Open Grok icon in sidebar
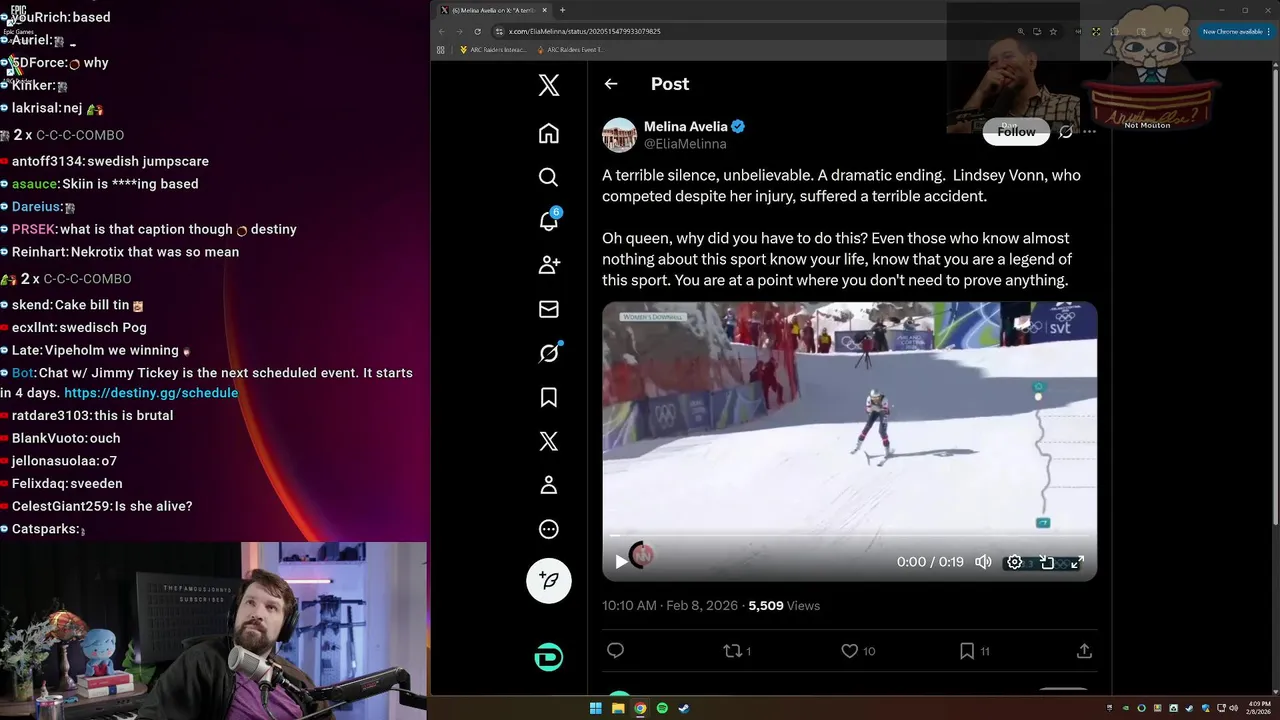This screenshot has width=1280, height=720. click(549, 352)
